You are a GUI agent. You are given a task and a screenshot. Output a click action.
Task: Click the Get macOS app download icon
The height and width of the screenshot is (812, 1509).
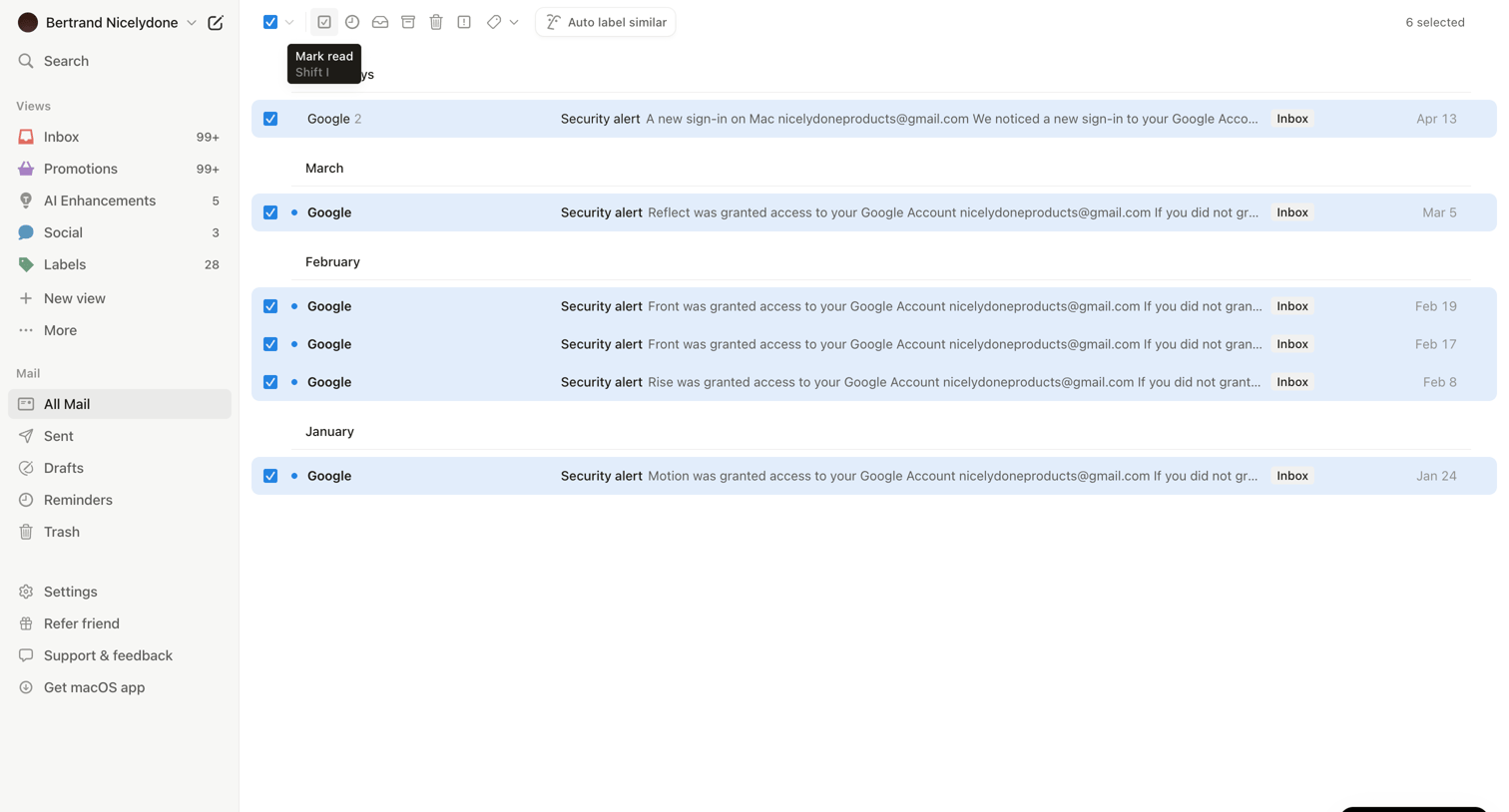pos(26,687)
